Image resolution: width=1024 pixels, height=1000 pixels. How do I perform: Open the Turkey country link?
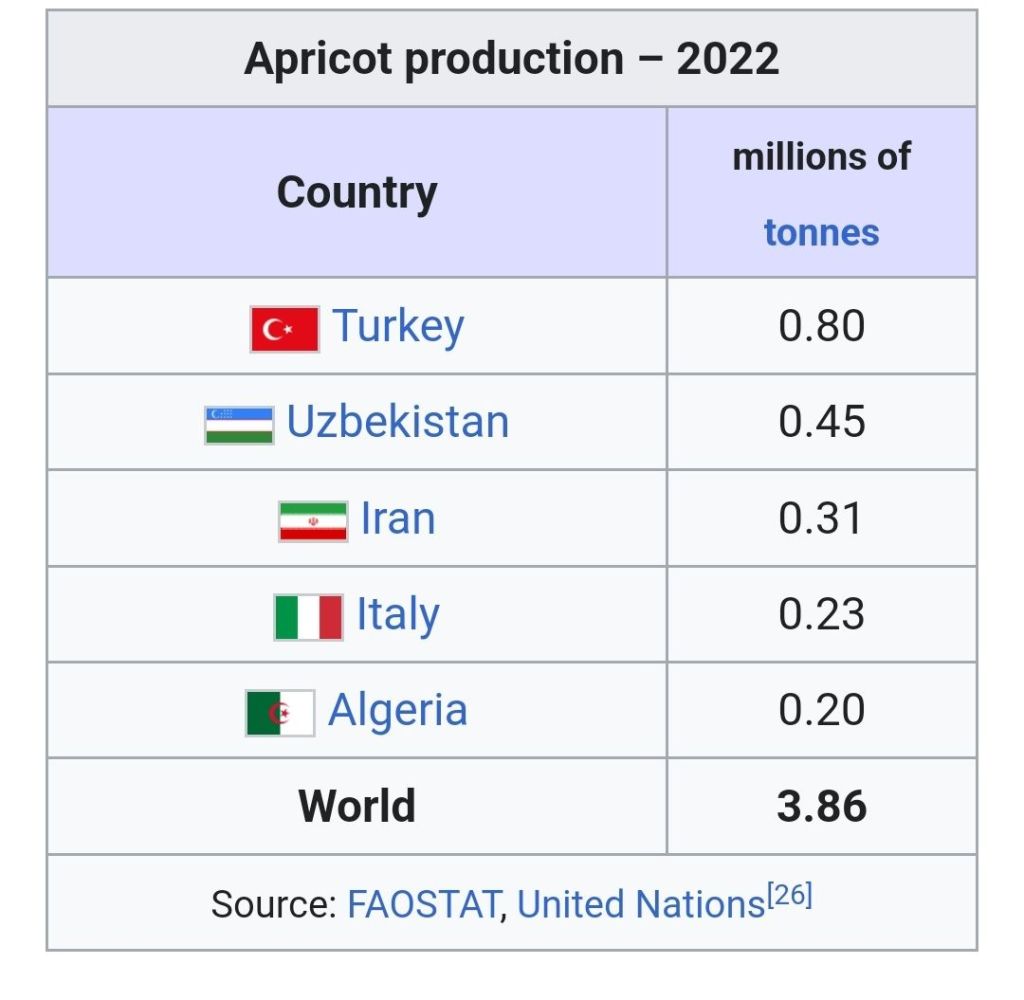point(398,326)
